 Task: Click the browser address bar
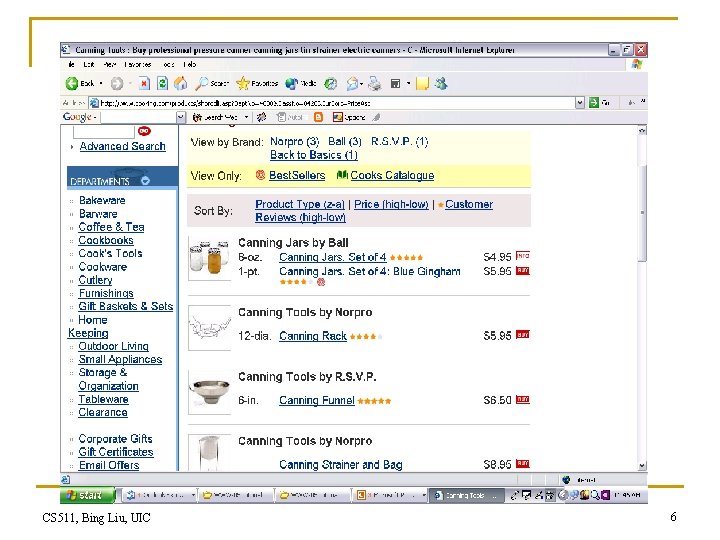pos(337,103)
